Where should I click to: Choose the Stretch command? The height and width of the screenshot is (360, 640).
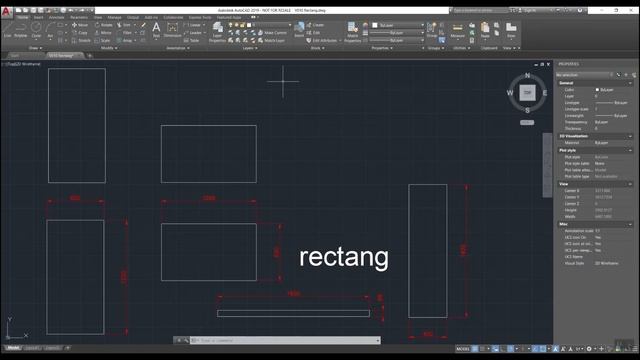[81, 40]
